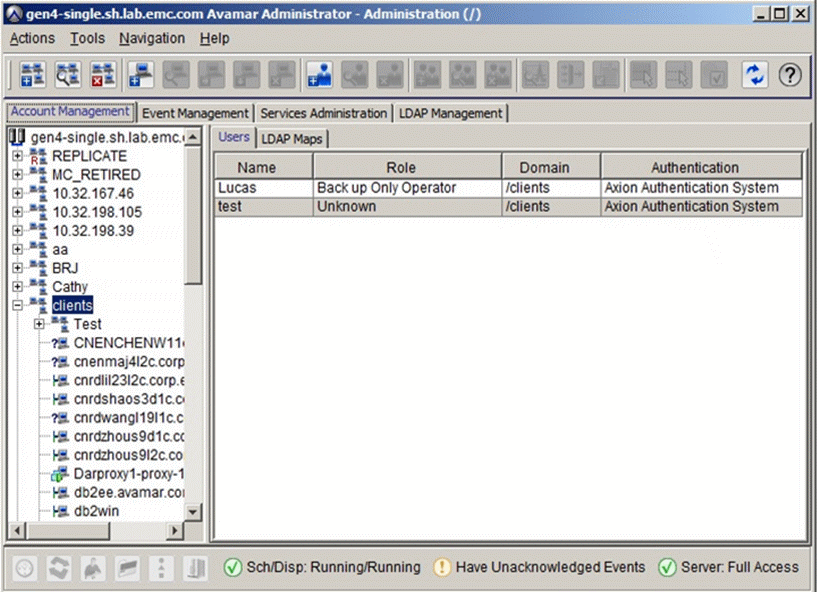Screen dimensions: 820x592
Task: Switch to the Event Management tab
Action: coord(194,114)
